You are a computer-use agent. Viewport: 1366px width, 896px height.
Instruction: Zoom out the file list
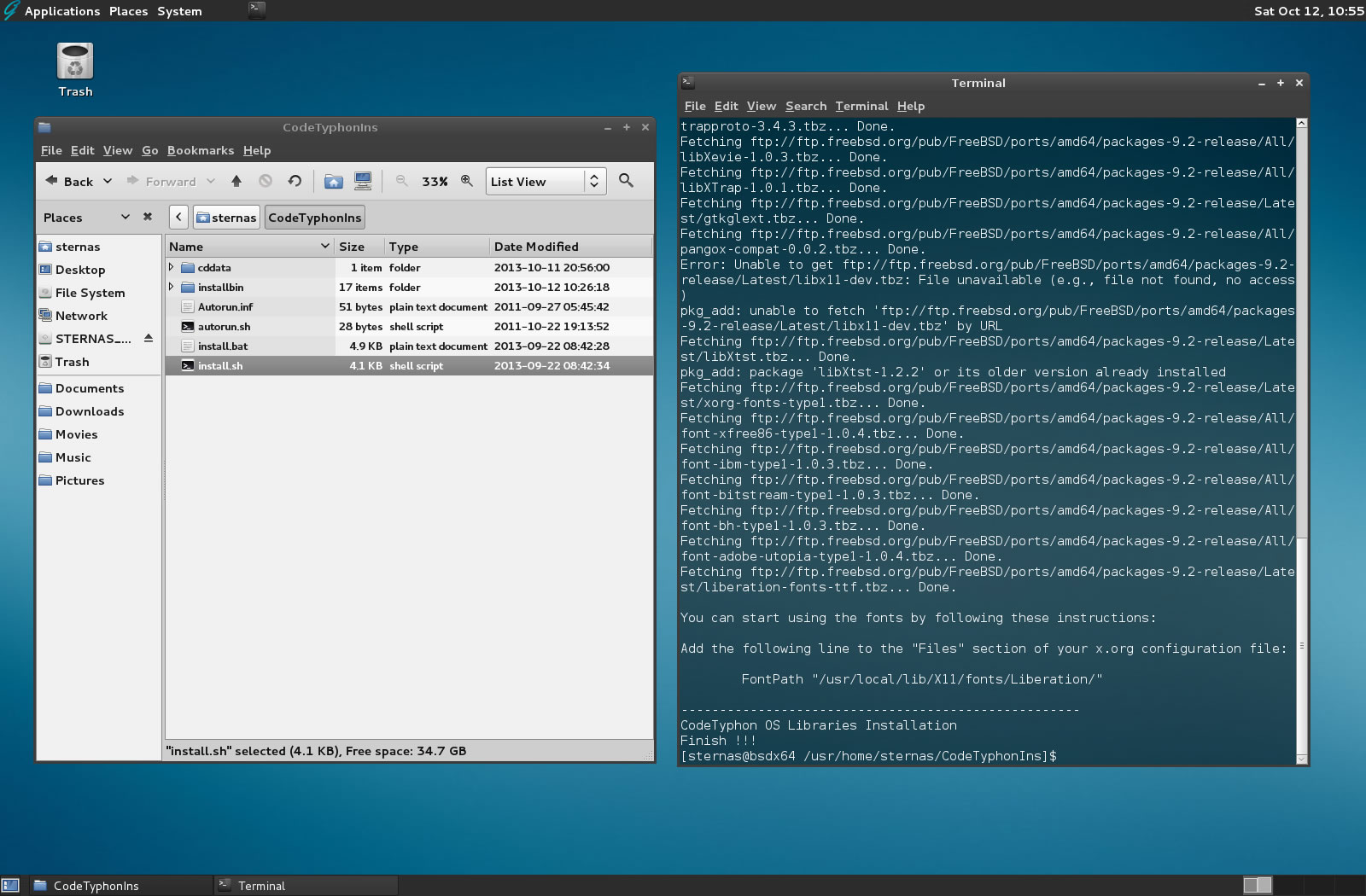tap(401, 181)
